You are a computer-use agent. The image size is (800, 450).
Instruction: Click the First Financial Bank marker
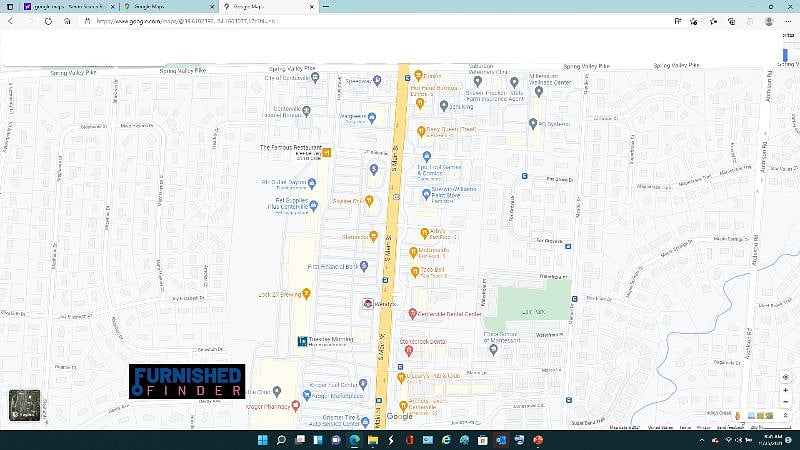[364, 266]
